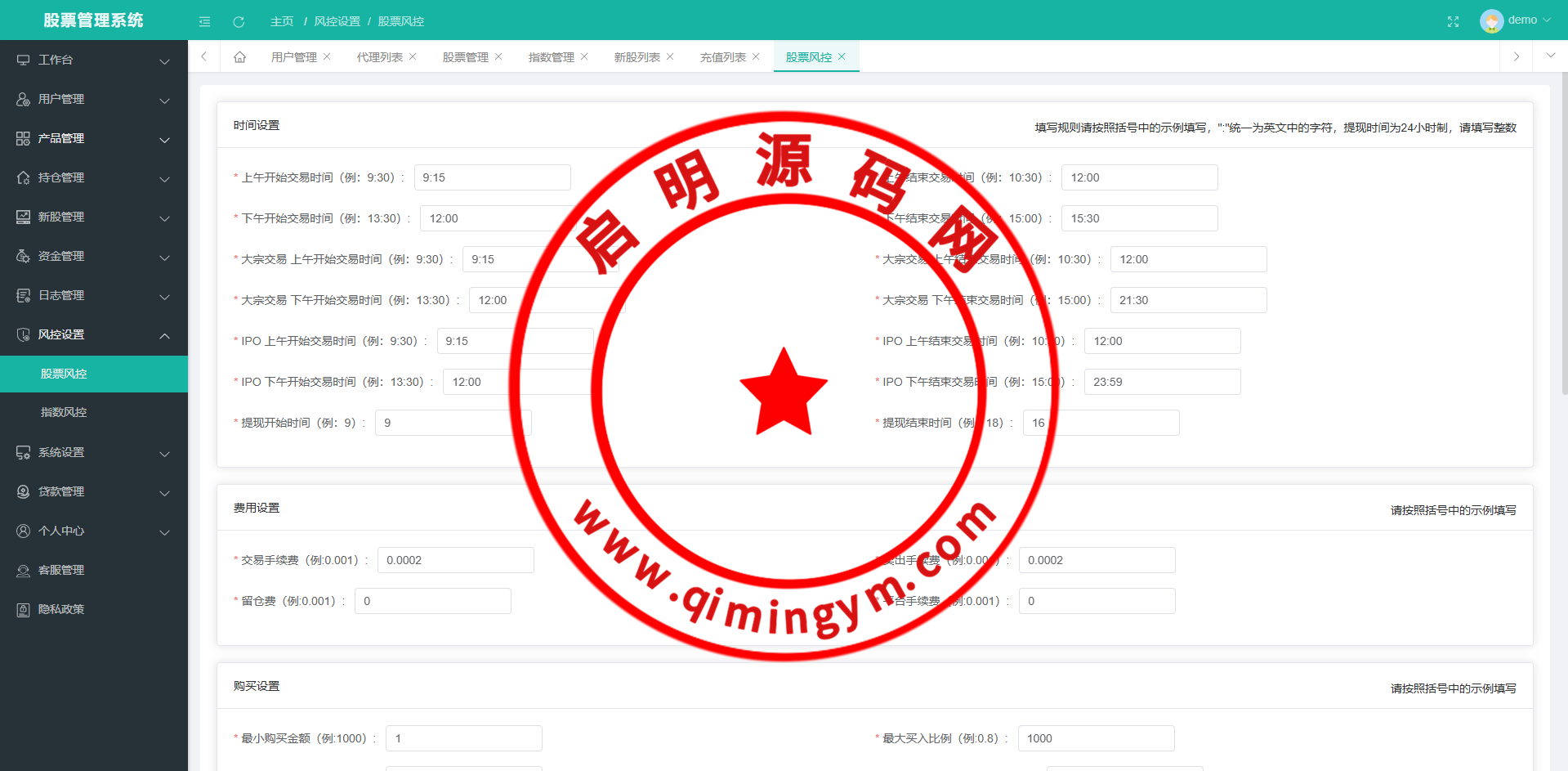Expand the 资金管理 sidebar menu
Viewport: 1568px width, 771px height.
click(x=94, y=257)
